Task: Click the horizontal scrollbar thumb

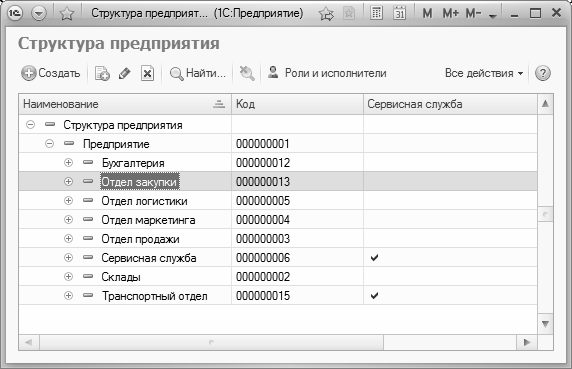Action: pos(212,342)
